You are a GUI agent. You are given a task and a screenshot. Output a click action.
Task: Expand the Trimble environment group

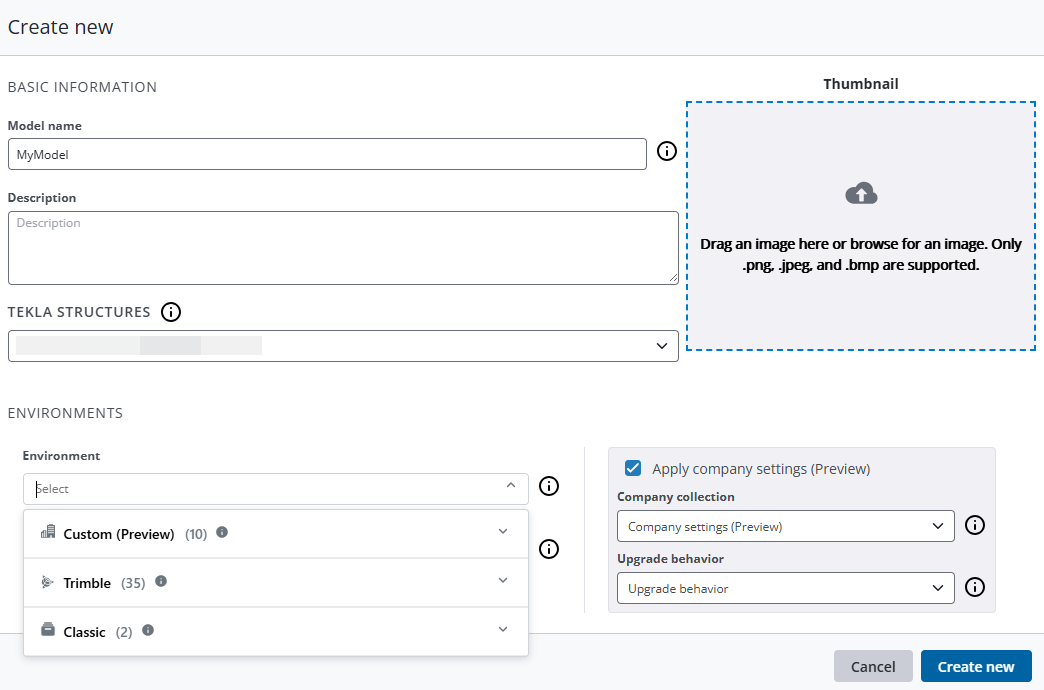(x=502, y=581)
